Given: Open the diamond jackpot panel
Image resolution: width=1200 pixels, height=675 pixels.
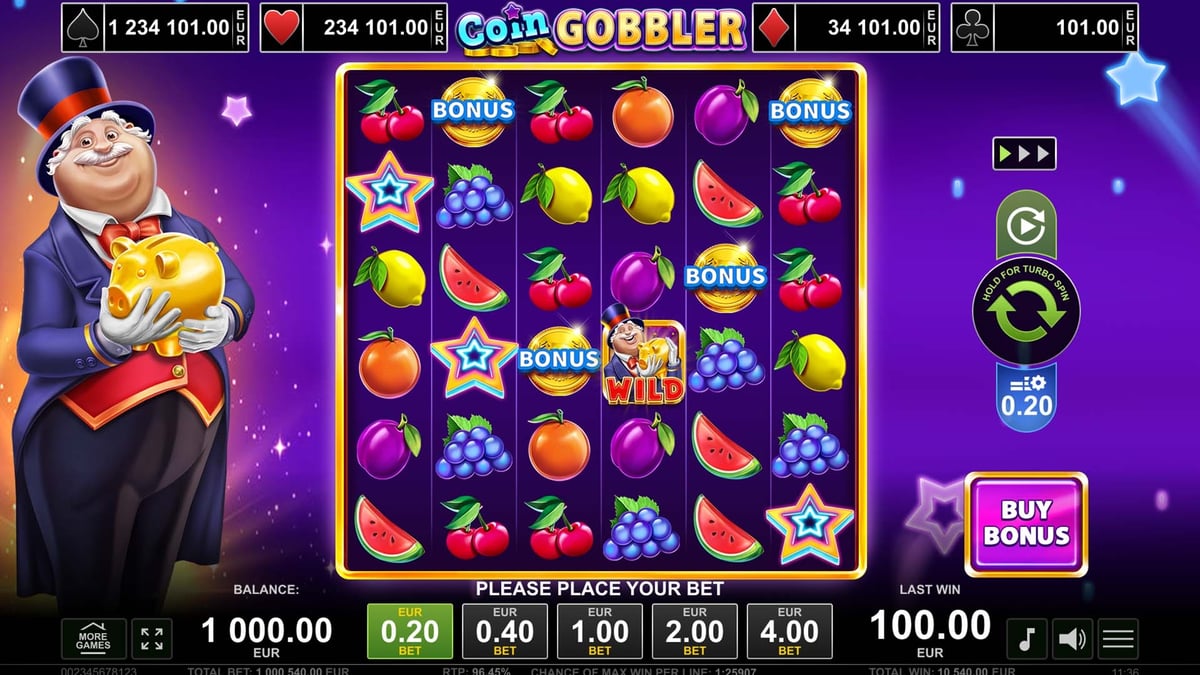Looking at the screenshot, I should [845, 27].
